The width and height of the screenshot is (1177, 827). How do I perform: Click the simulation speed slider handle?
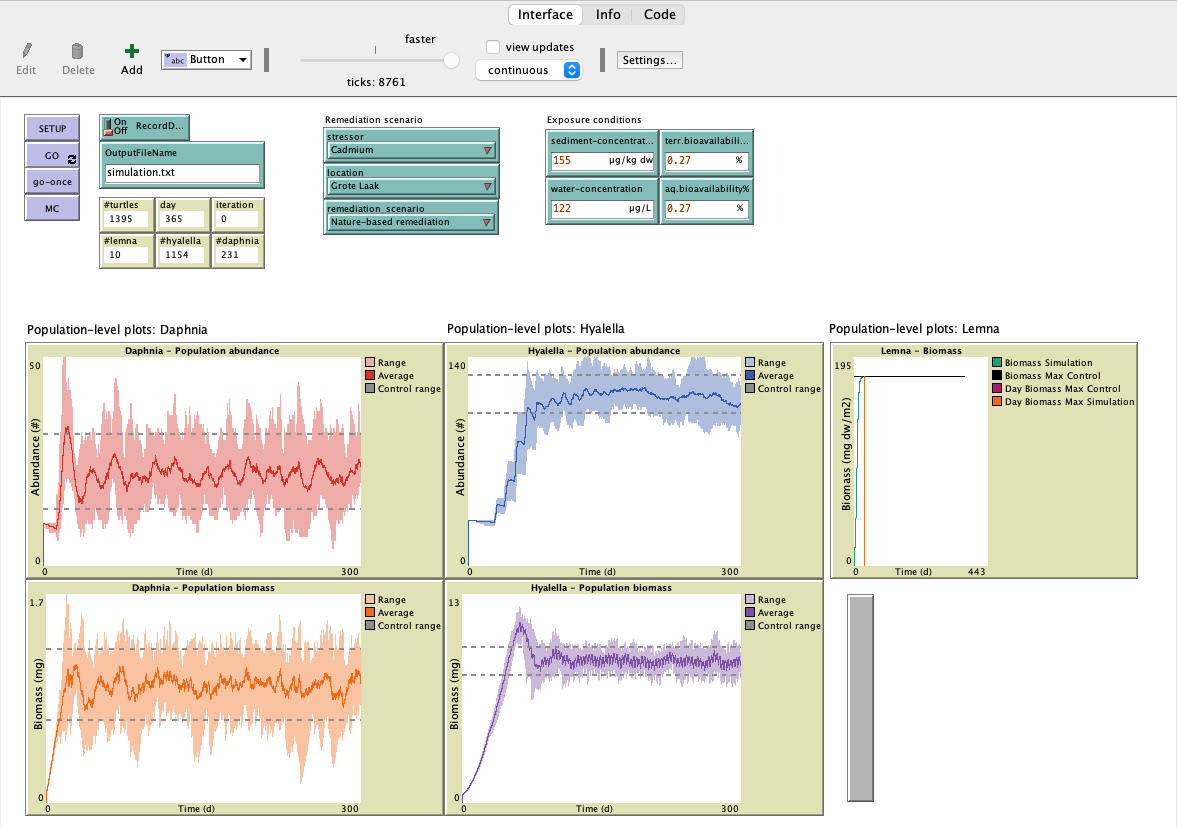[451, 60]
